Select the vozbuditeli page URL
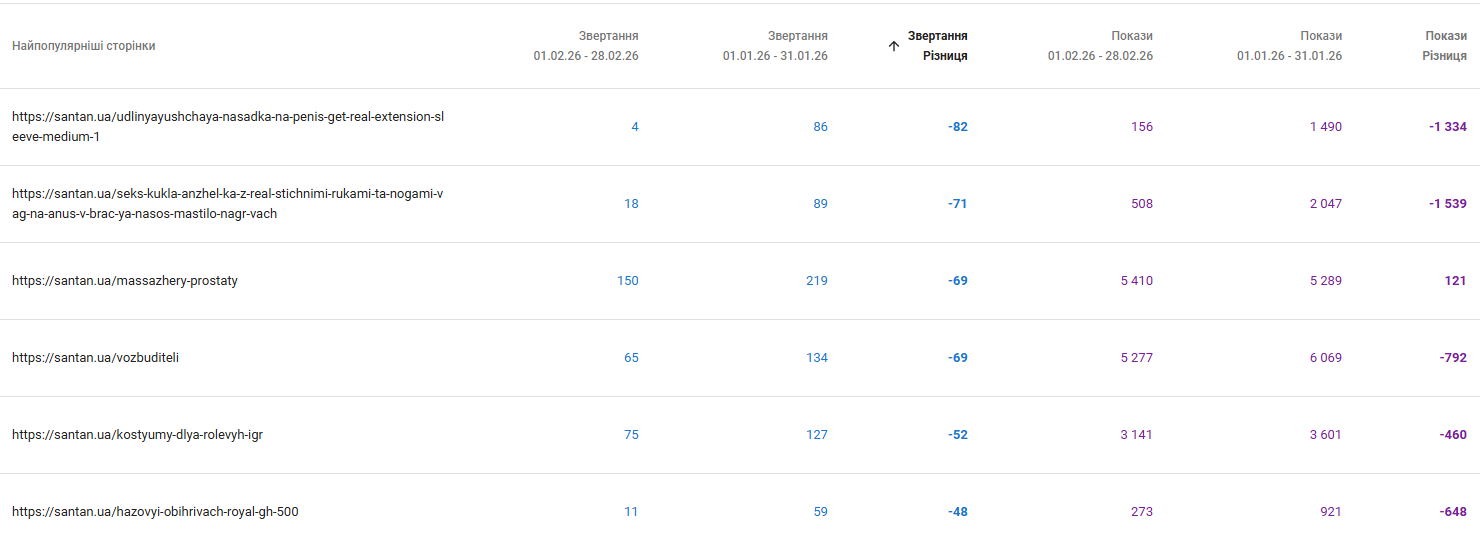 [x=96, y=358]
